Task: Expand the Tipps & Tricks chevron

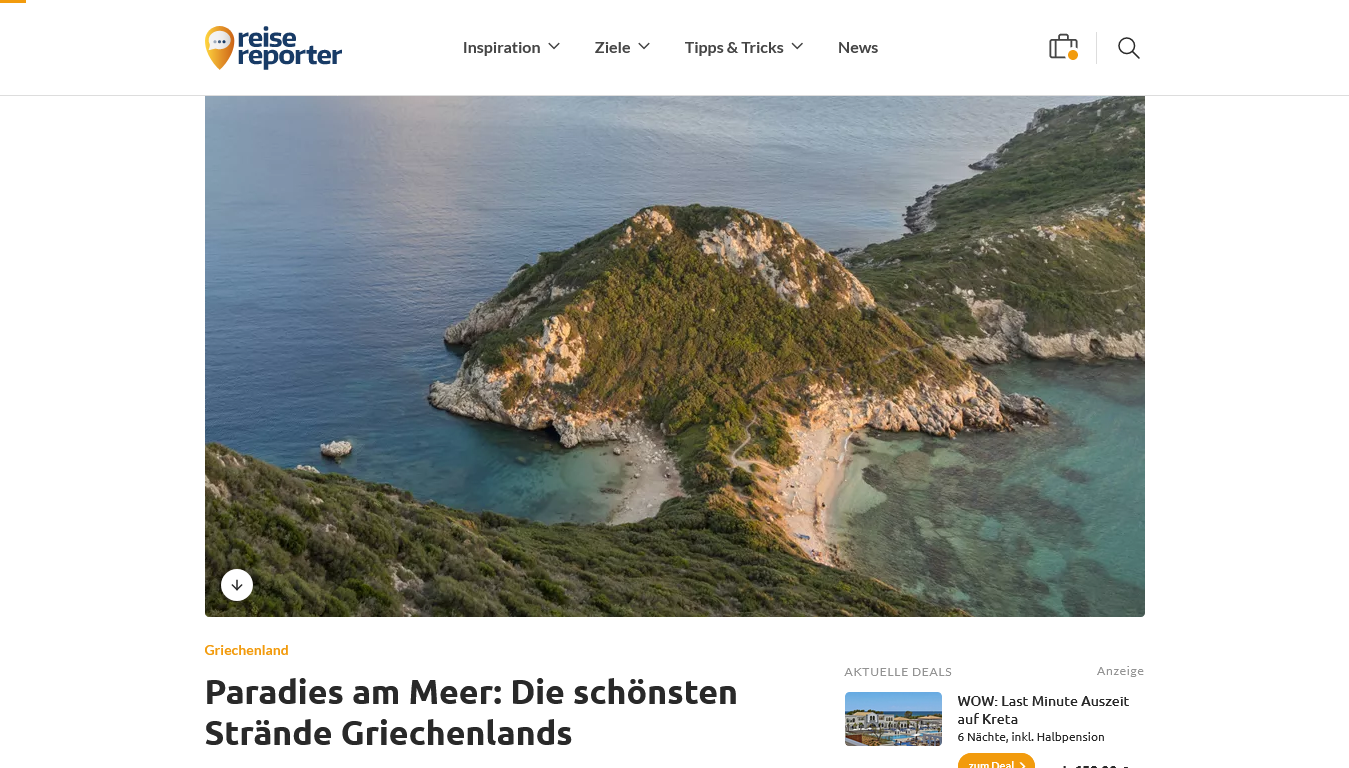Action: point(797,46)
